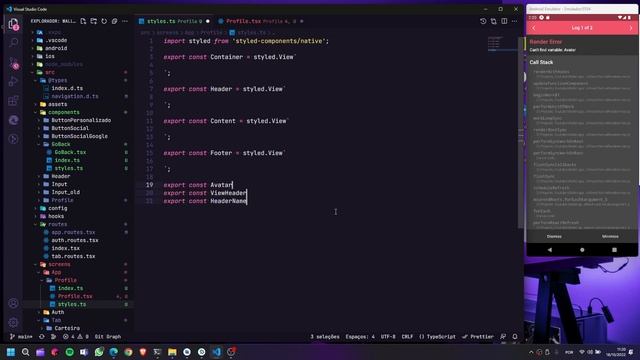The height and width of the screenshot is (360, 640).
Task: Expand the hooks folder
Action: [56, 216]
